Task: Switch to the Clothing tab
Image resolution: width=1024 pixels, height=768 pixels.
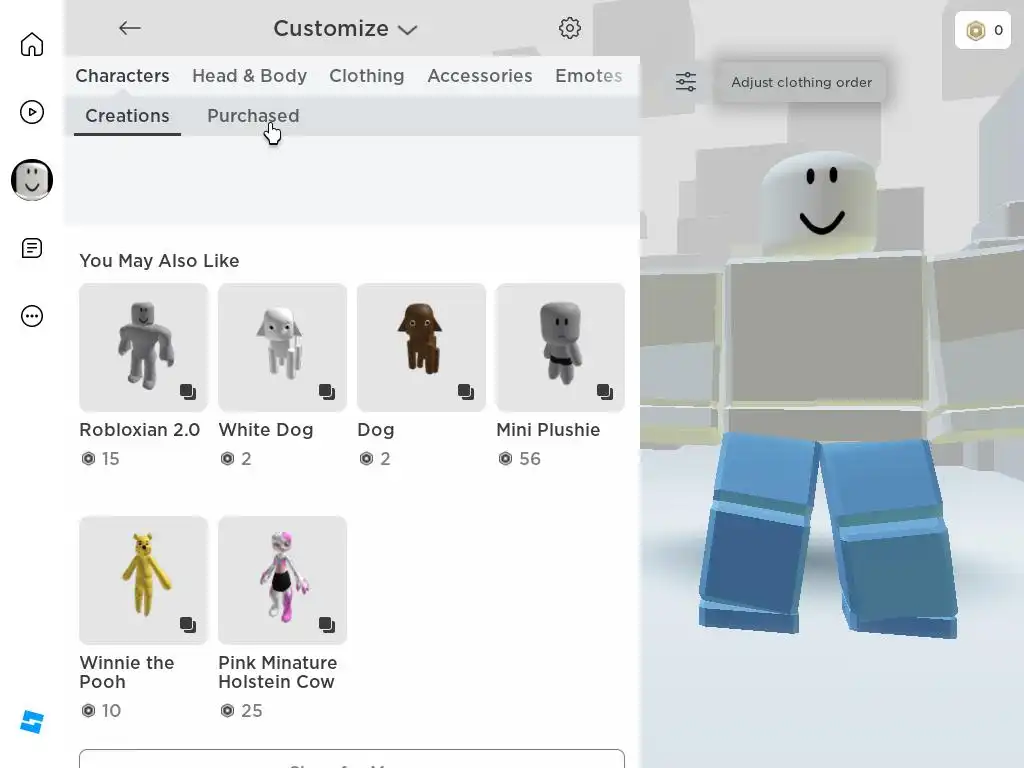Action: pyautogui.click(x=366, y=76)
